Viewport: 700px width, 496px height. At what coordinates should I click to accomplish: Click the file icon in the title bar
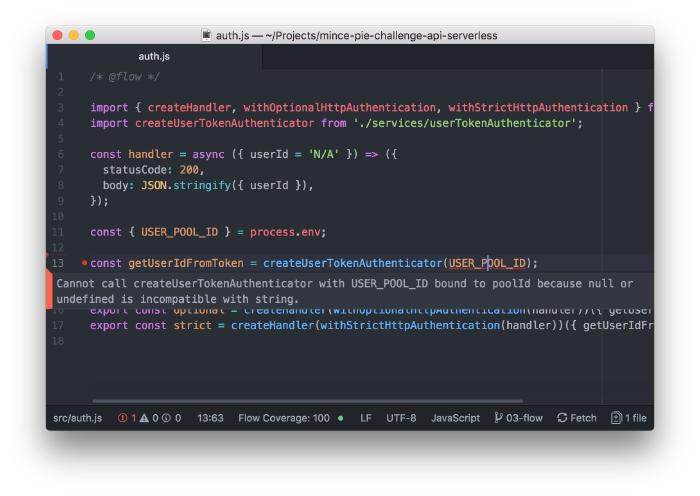click(x=206, y=35)
